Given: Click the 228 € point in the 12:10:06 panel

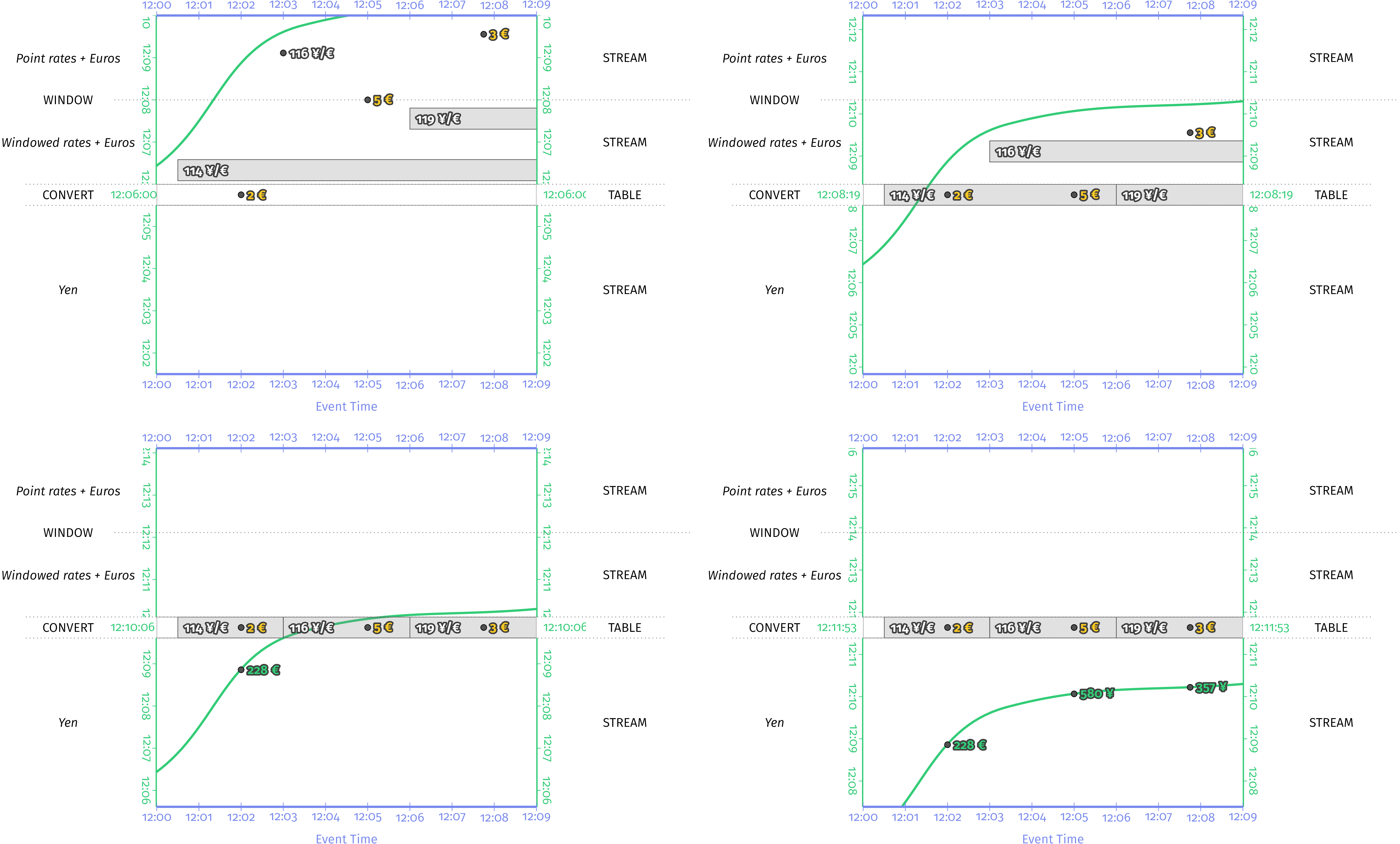Looking at the screenshot, I should [241, 670].
